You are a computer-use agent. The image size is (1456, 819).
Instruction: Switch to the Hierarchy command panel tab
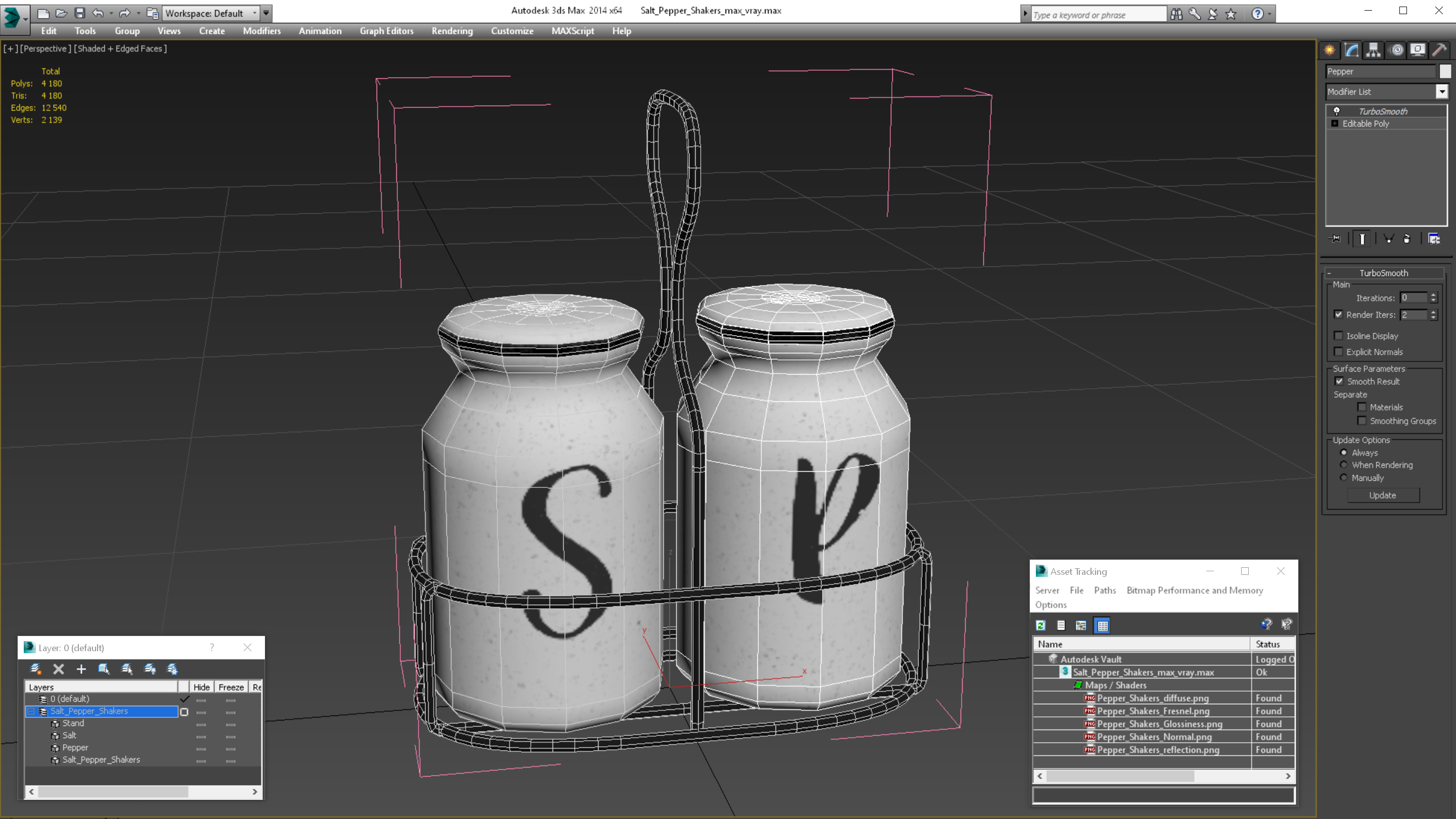click(x=1374, y=51)
